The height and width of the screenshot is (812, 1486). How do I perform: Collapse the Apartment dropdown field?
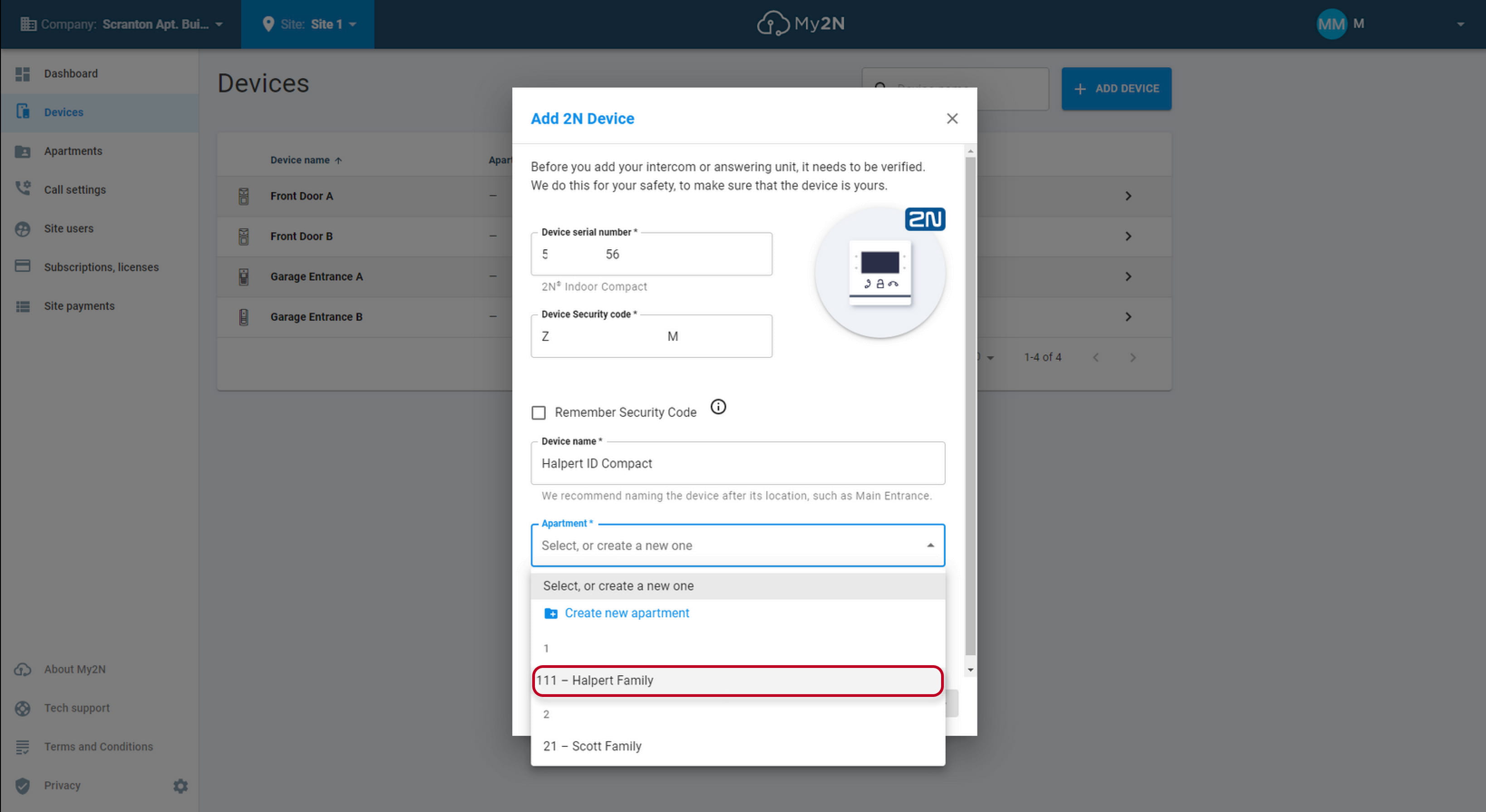(931, 546)
